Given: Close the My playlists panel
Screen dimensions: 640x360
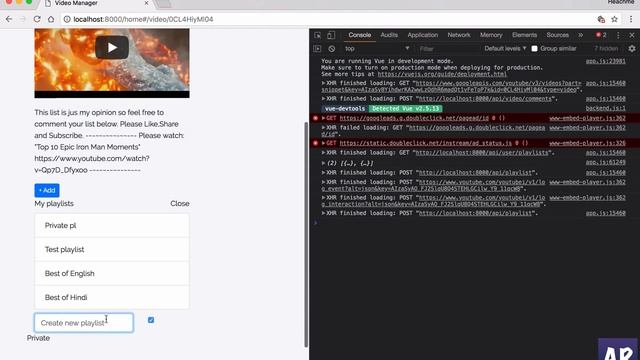Looking at the screenshot, I should pos(180,203).
